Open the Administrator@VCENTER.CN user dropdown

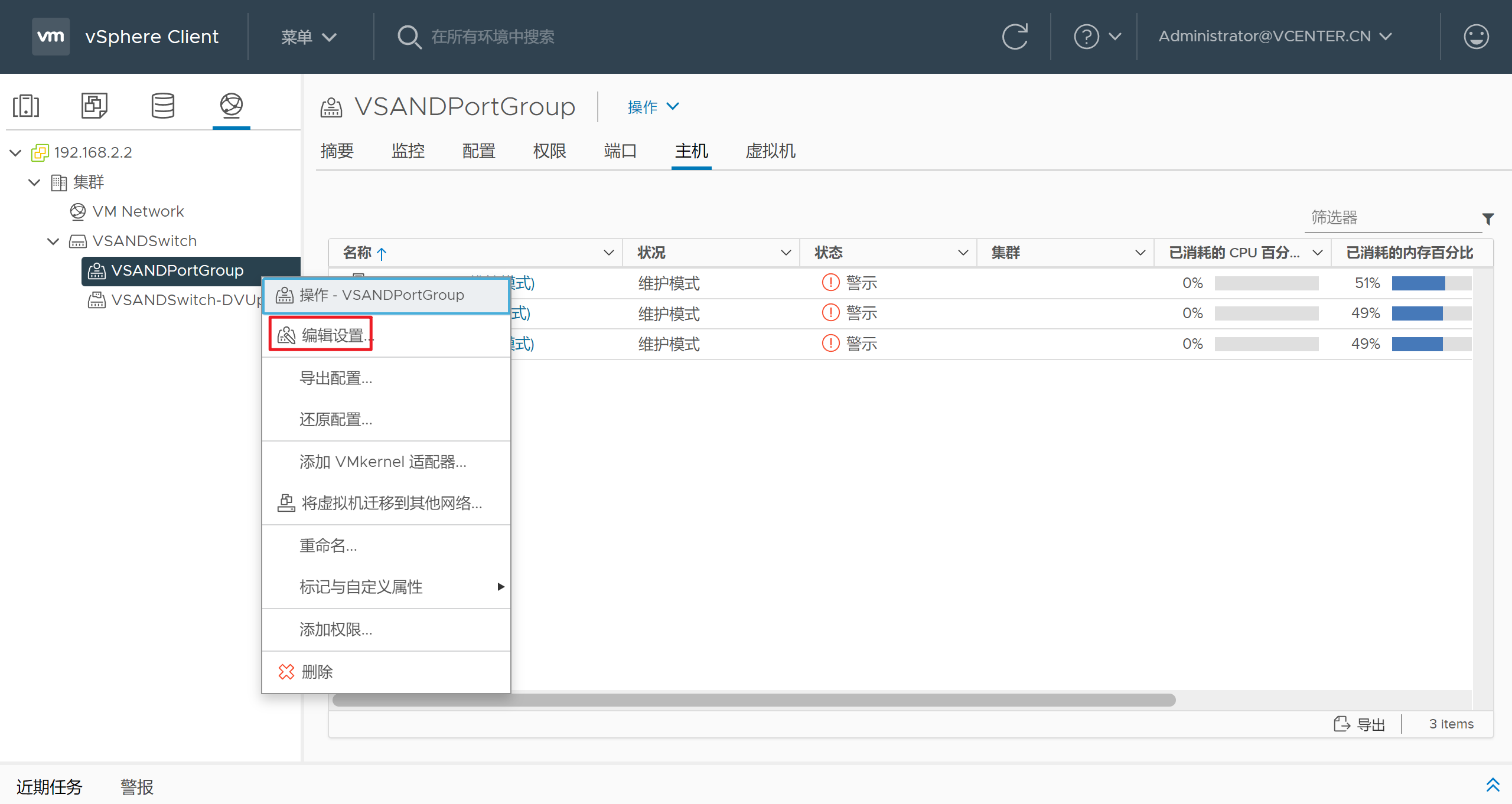(x=1276, y=37)
